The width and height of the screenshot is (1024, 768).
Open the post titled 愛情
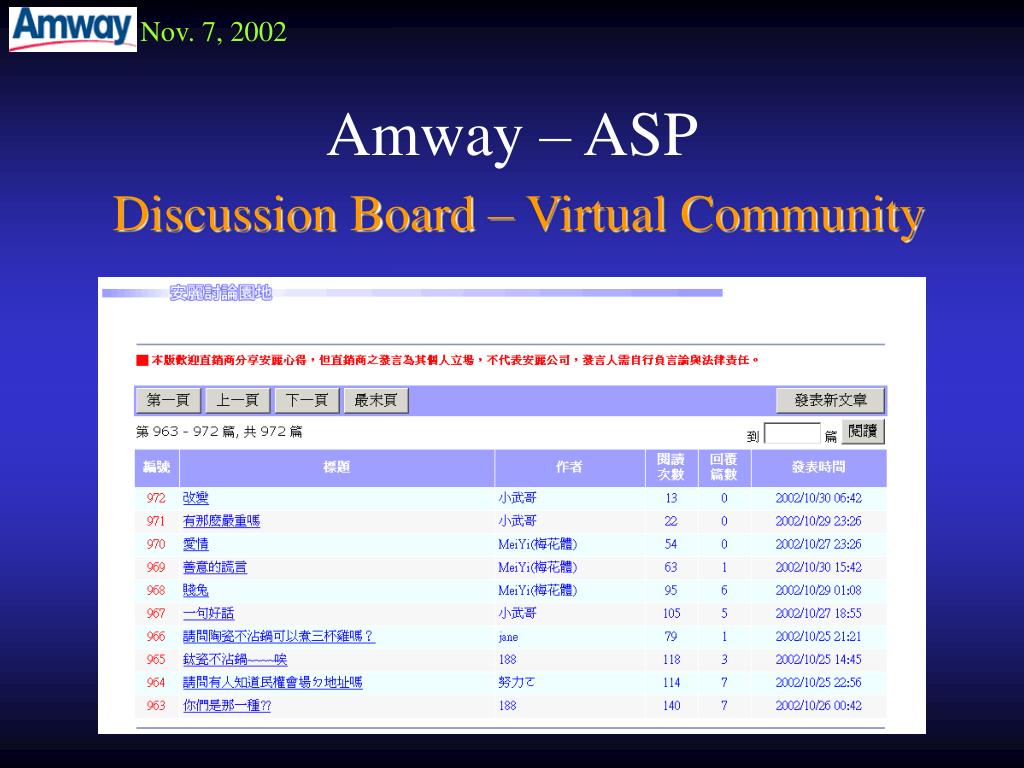195,544
